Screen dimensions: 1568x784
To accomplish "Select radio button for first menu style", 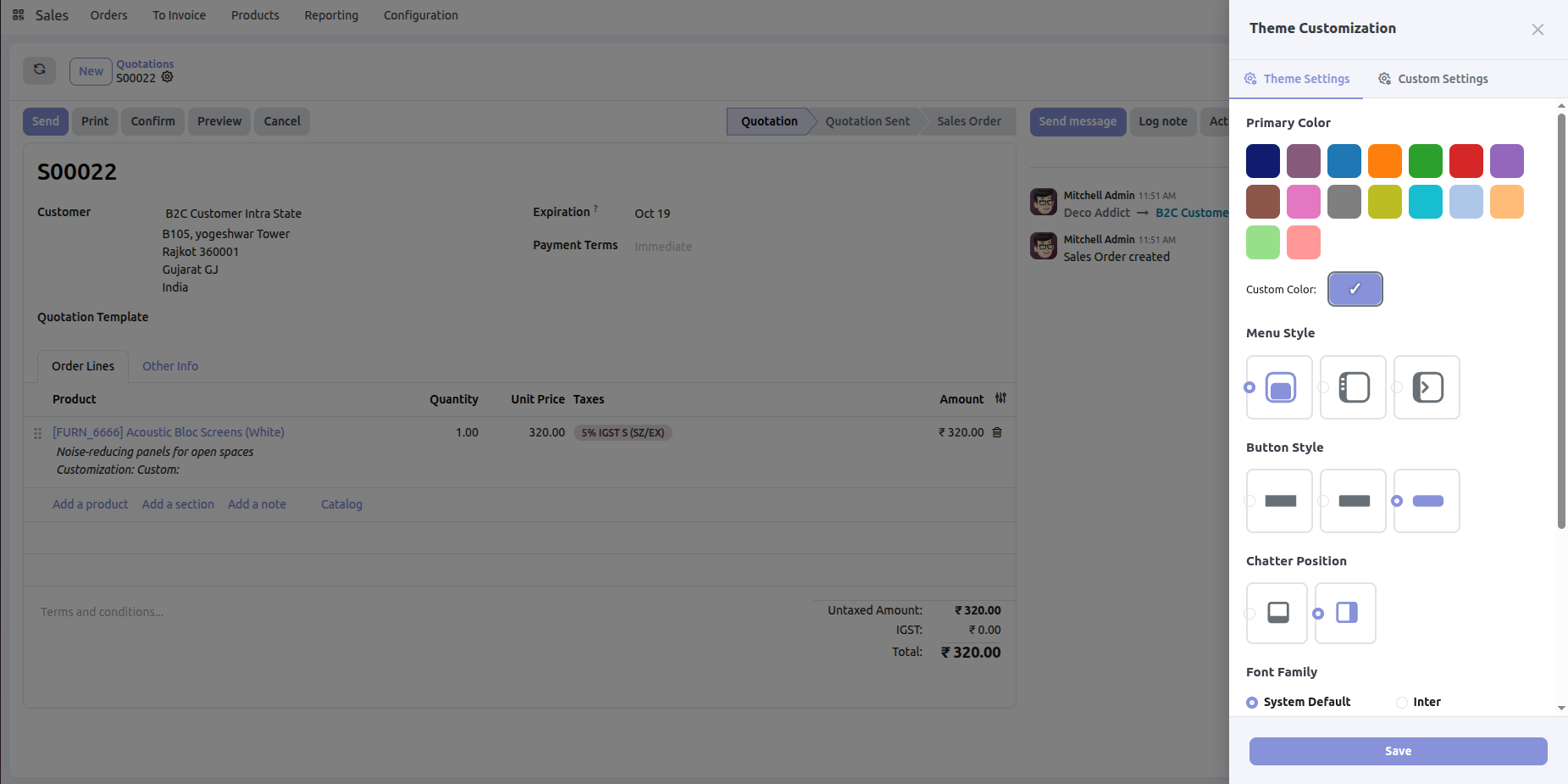I will [1249, 387].
